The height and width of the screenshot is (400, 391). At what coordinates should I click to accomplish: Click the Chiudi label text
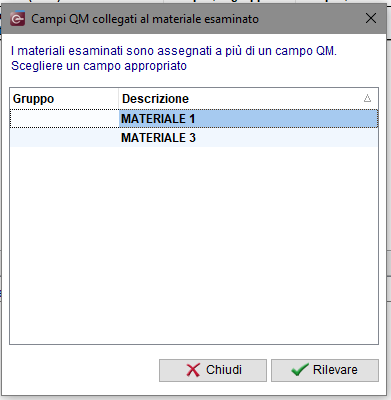click(x=224, y=370)
